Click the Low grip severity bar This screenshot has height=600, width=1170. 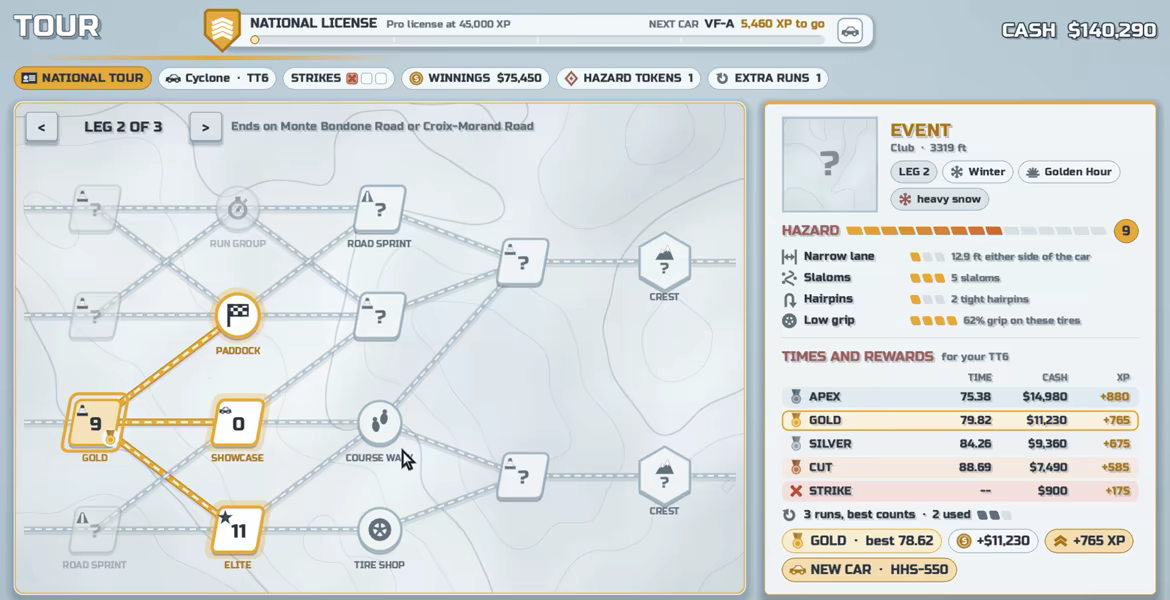(x=933, y=321)
